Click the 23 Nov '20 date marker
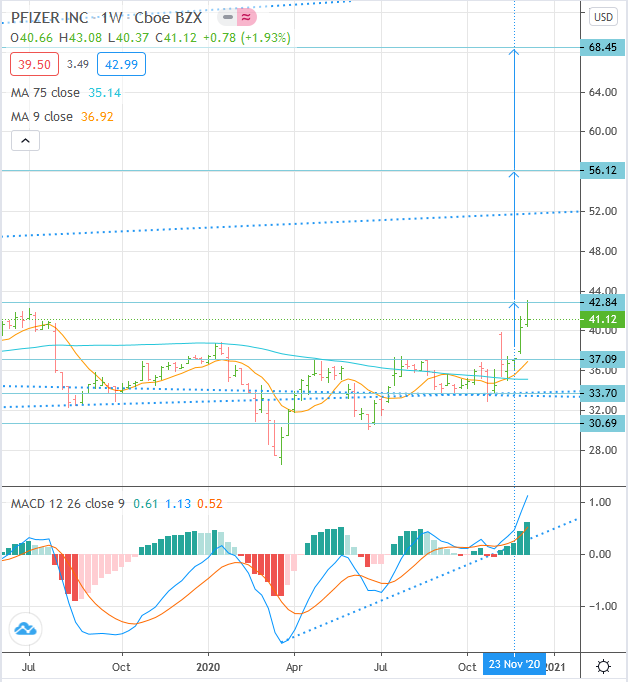The height and width of the screenshot is (682, 628). [x=514, y=664]
